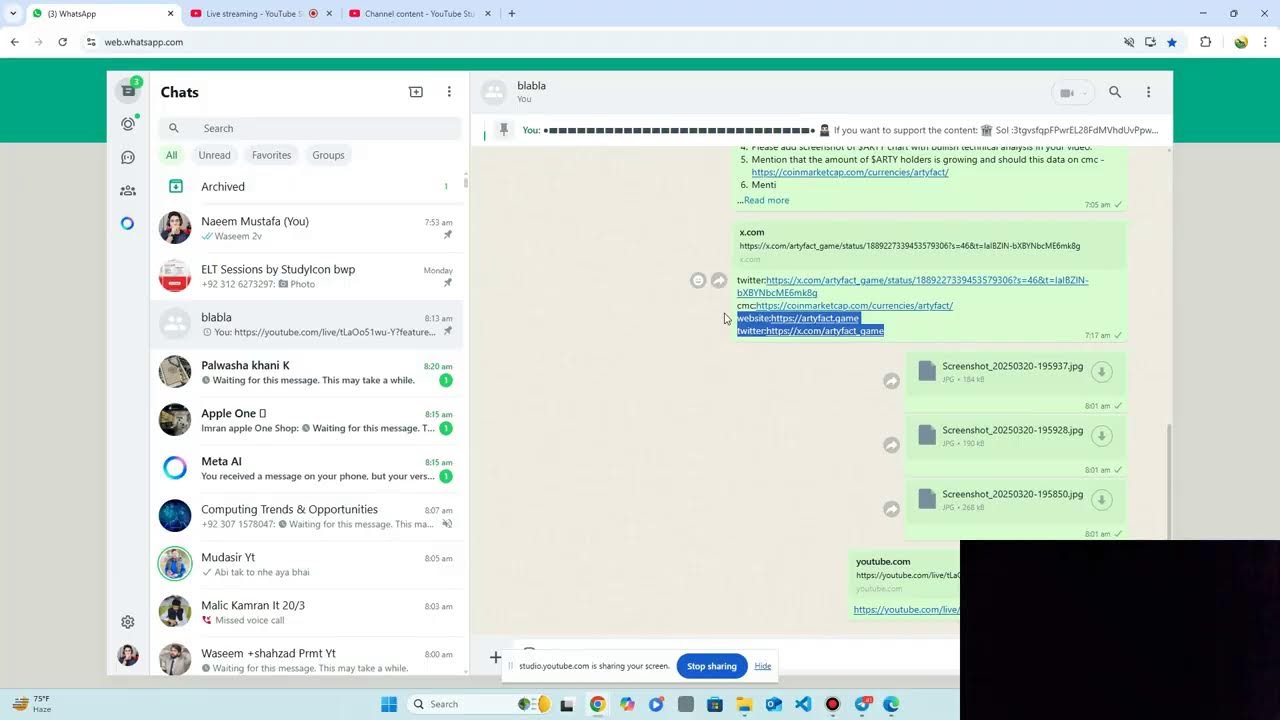Open the blabla group header name
1280x720 pixels.
531,86
